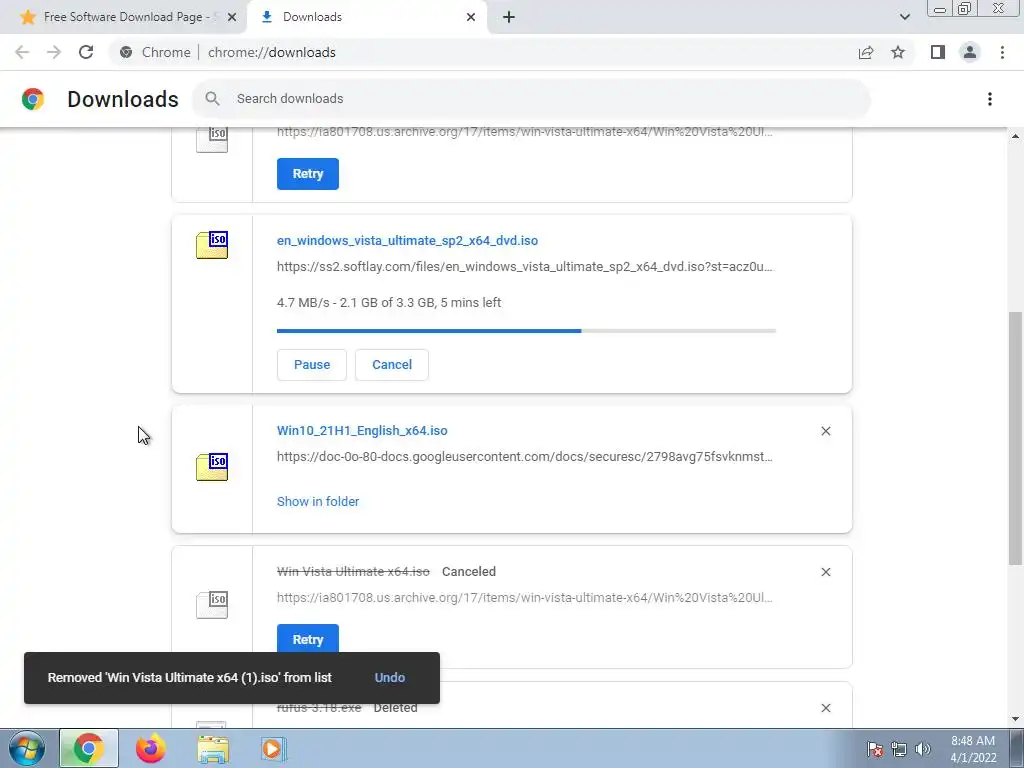1024x768 pixels.
Task: Retry the canceled Win Vista Ultimate x64.iso
Action: click(308, 639)
